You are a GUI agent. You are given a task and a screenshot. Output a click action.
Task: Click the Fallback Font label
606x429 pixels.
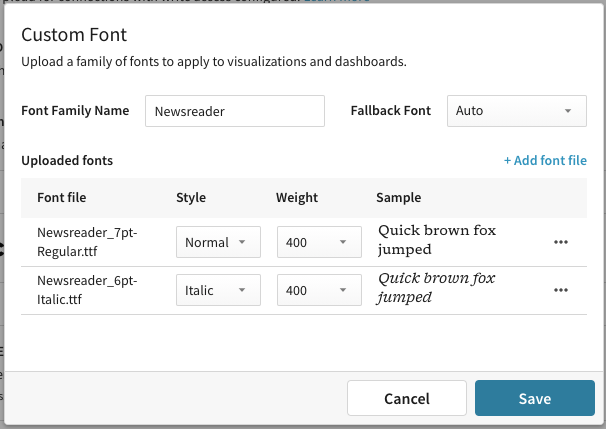[x=390, y=111]
